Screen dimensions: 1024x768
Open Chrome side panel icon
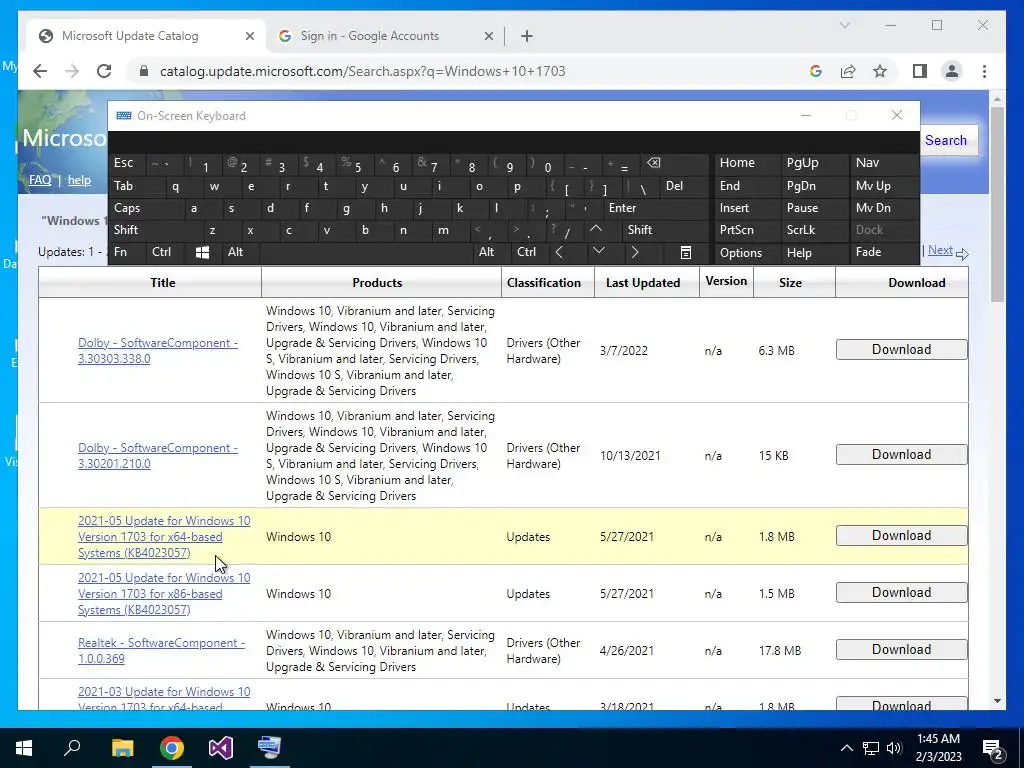point(920,71)
